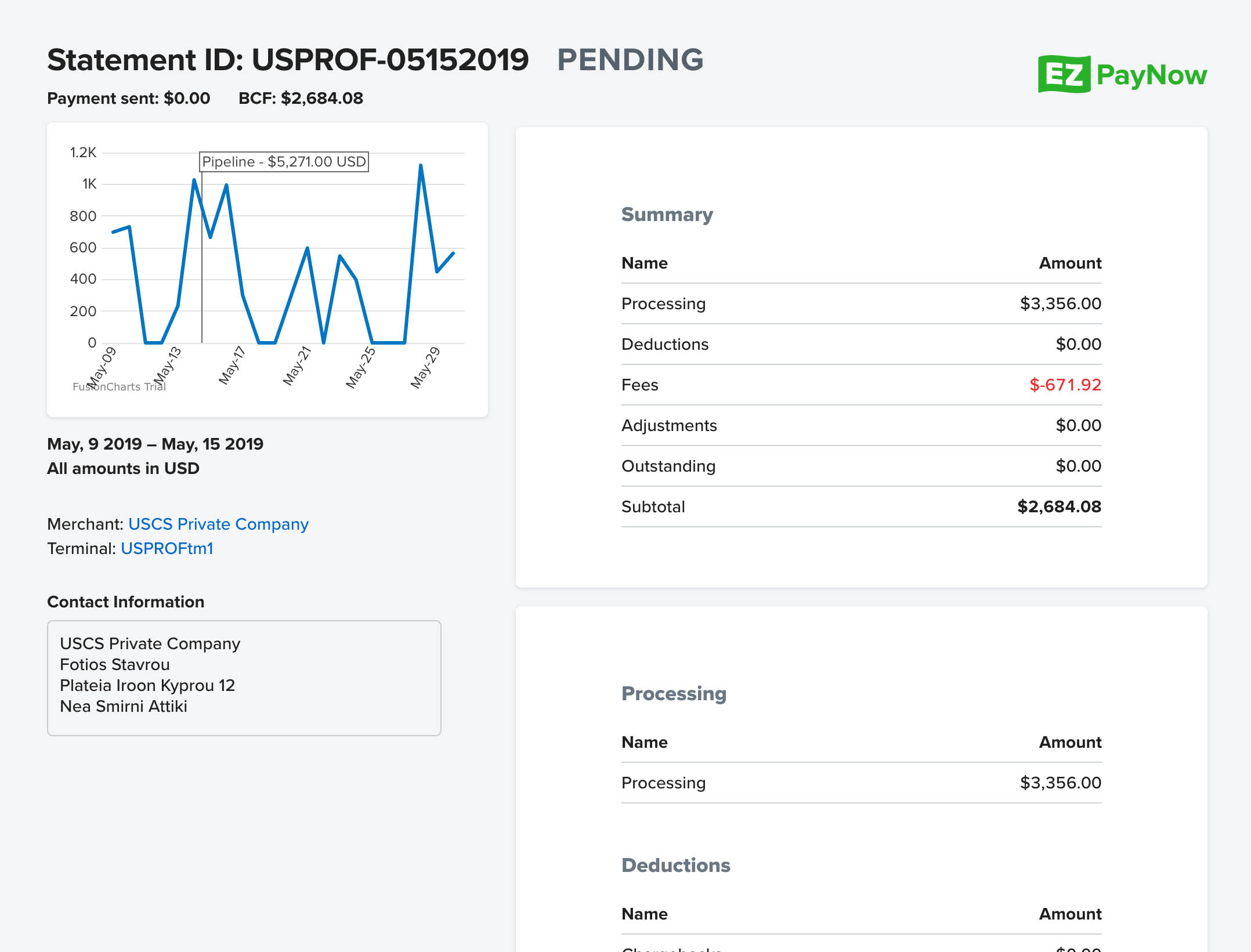Image resolution: width=1251 pixels, height=952 pixels.
Task: Click the red $-671.92 fees amount
Action: pos(1065,385)
